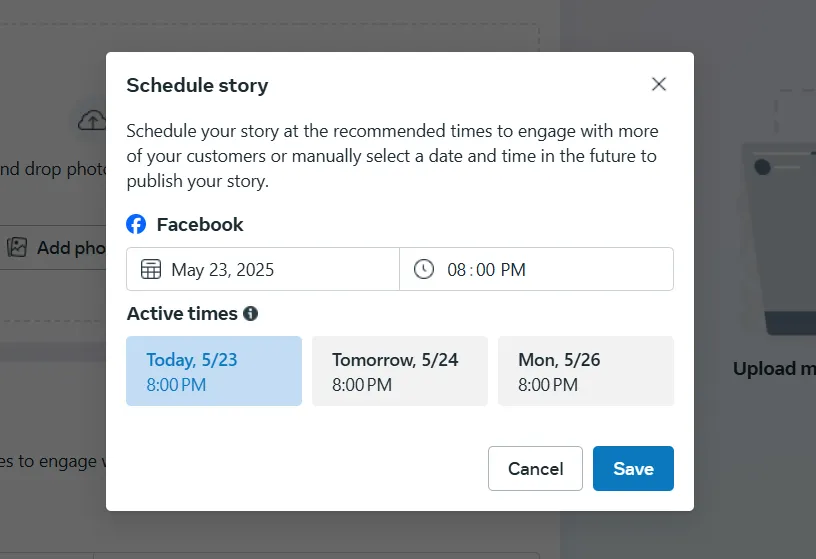
Task: Click the Active times heading
Action: click(182, 313)
